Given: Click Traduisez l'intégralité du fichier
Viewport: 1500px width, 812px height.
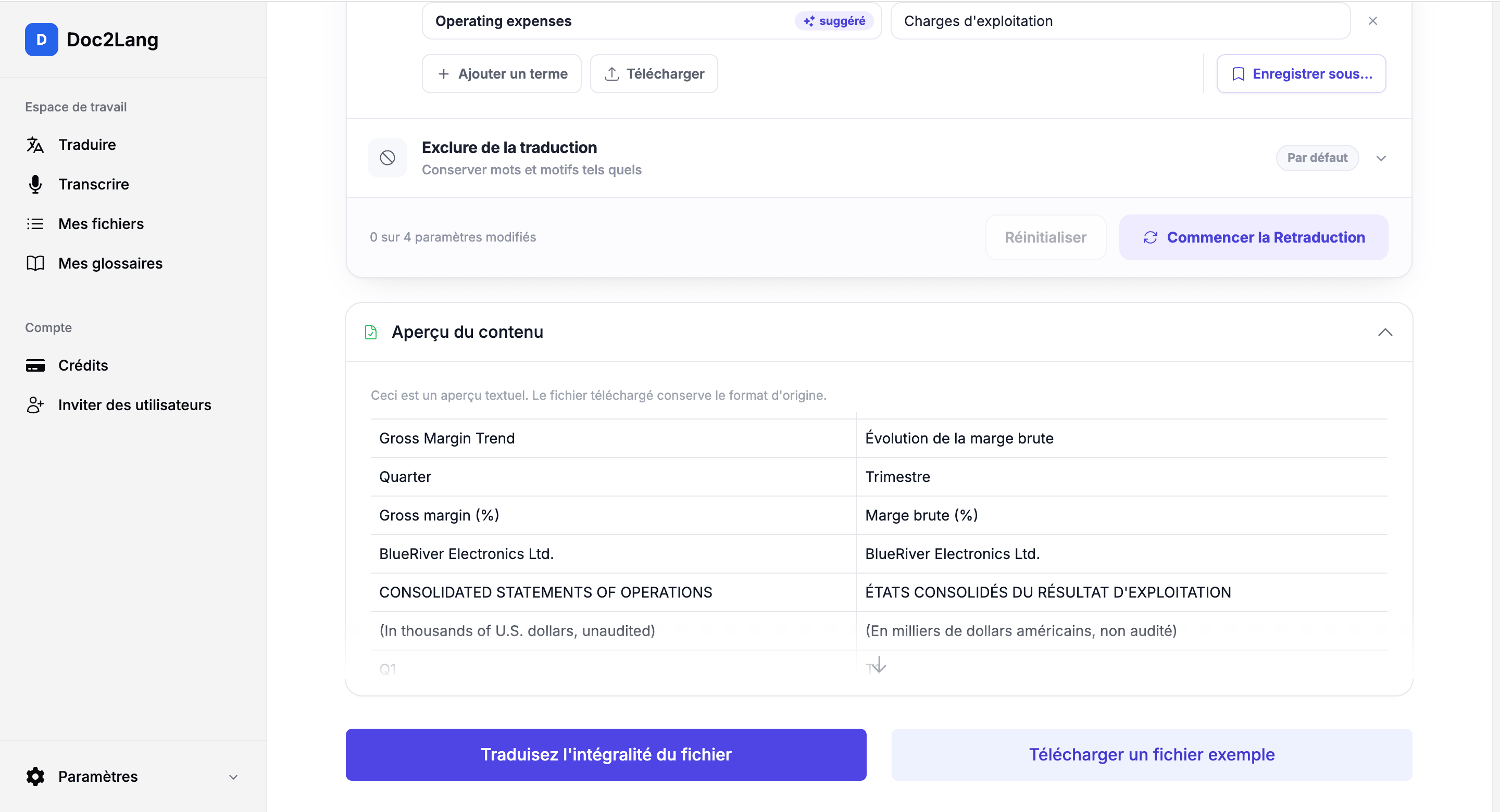Looking at the screenshot, I should click(606, 754).
